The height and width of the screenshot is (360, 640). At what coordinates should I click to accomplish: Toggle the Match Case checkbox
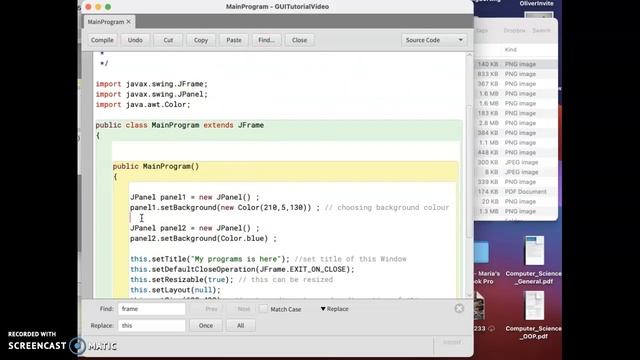(x=264, y=309)
